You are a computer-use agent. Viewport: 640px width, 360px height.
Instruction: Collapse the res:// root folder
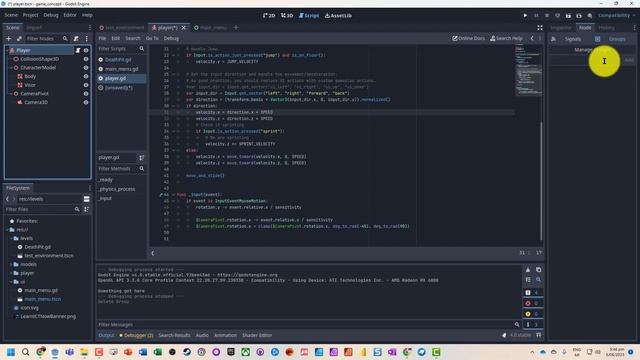(x=7, y=230)
